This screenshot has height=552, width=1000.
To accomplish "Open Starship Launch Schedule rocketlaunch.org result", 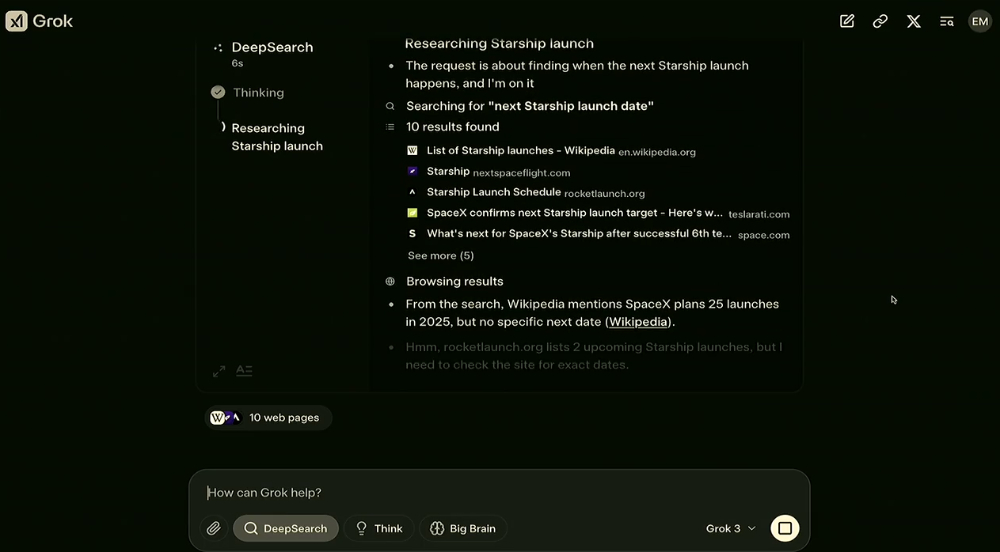I will [536, 192].
